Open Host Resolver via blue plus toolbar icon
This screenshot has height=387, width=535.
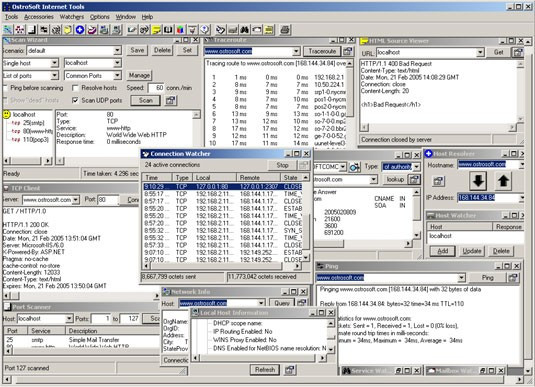pos(80,30)
